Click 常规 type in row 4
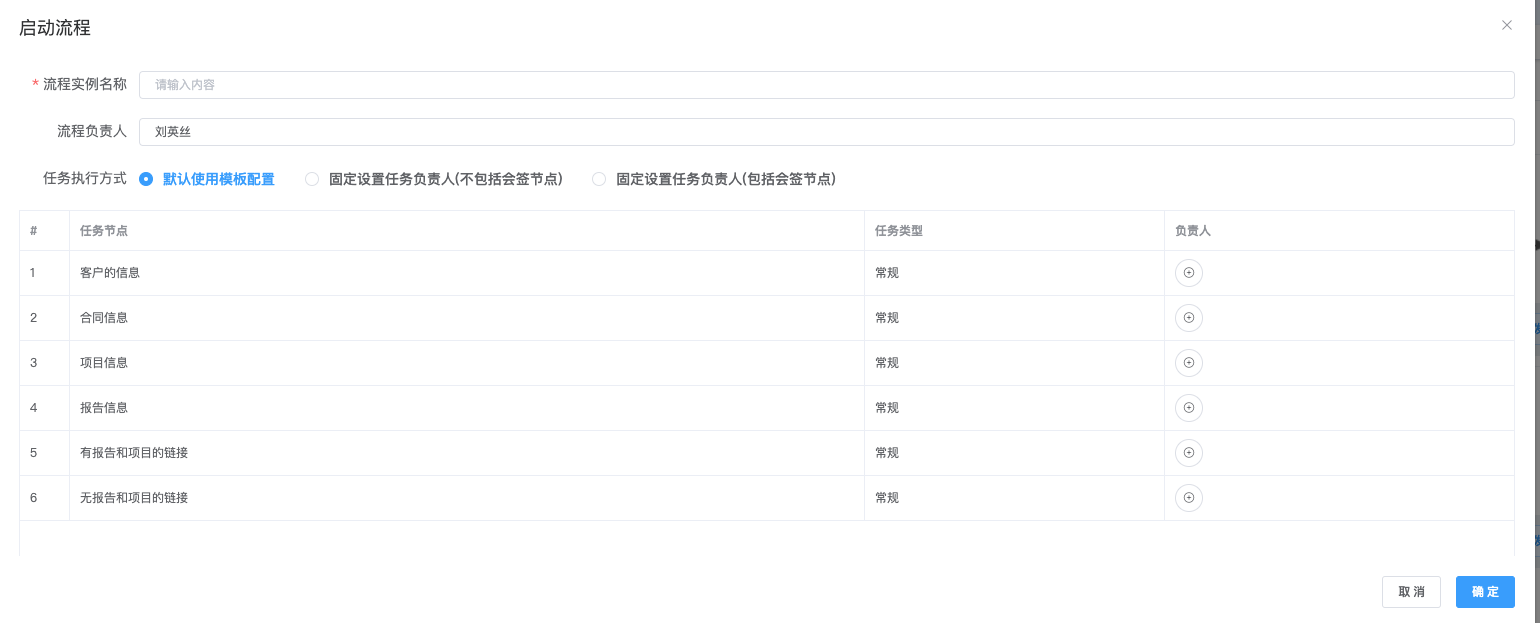Image resolution: width=1540 pixels, height=623 pixels. [887, 407]
